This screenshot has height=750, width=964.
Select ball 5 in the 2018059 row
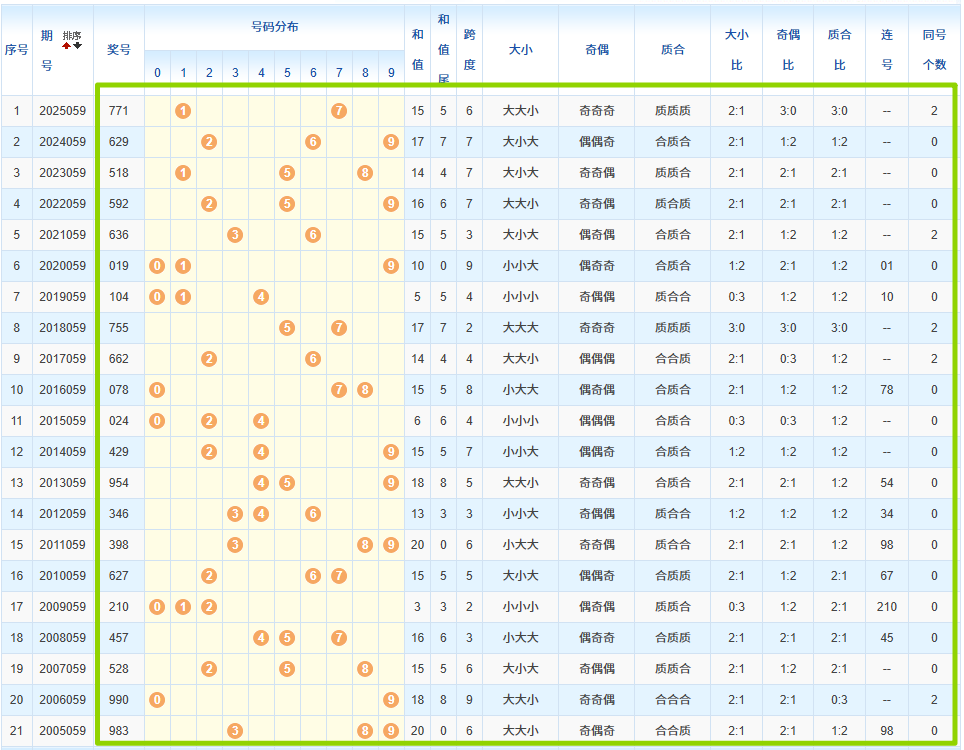[x=287, y=328]
